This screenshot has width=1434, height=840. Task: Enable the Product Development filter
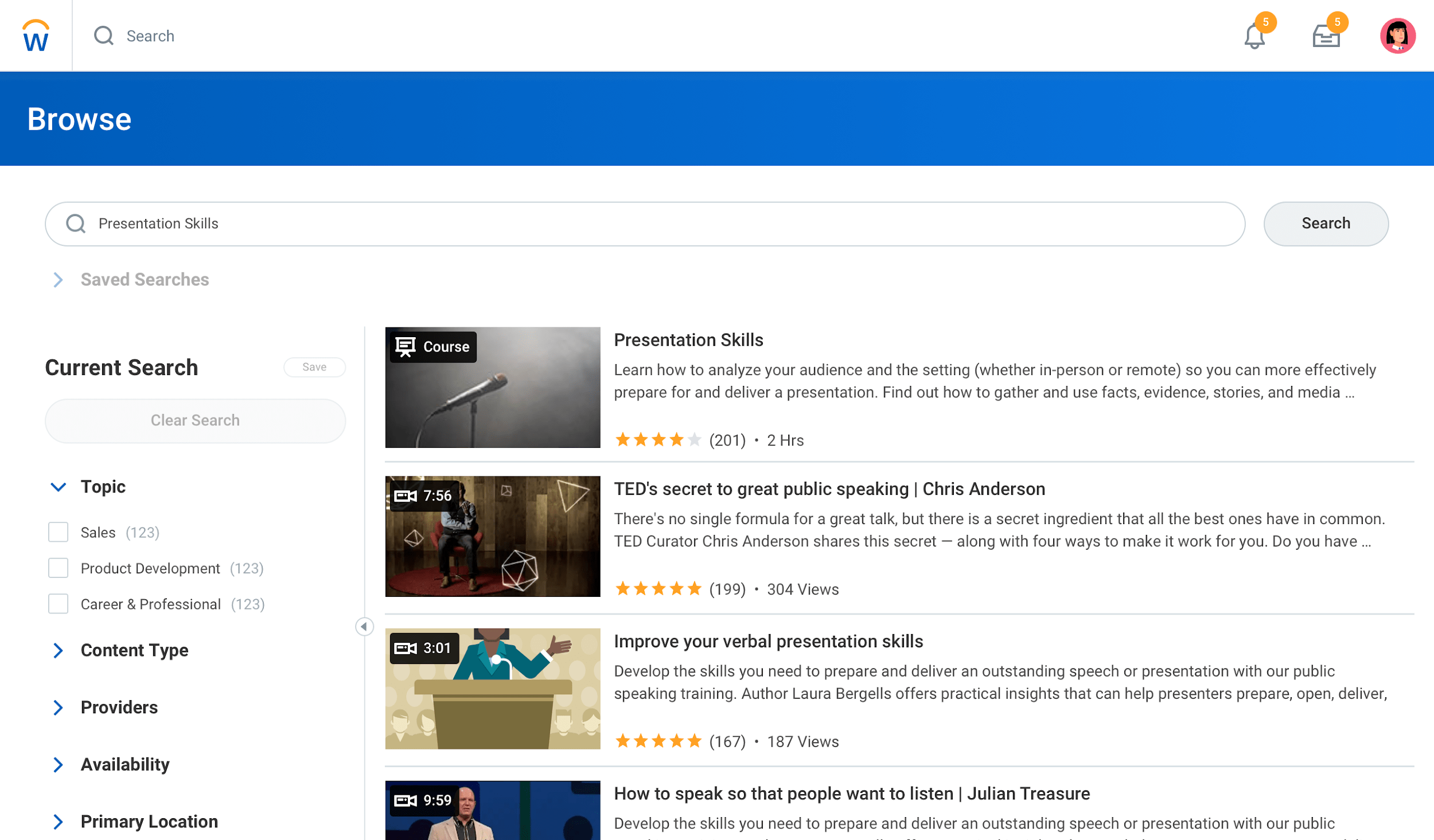58,568
